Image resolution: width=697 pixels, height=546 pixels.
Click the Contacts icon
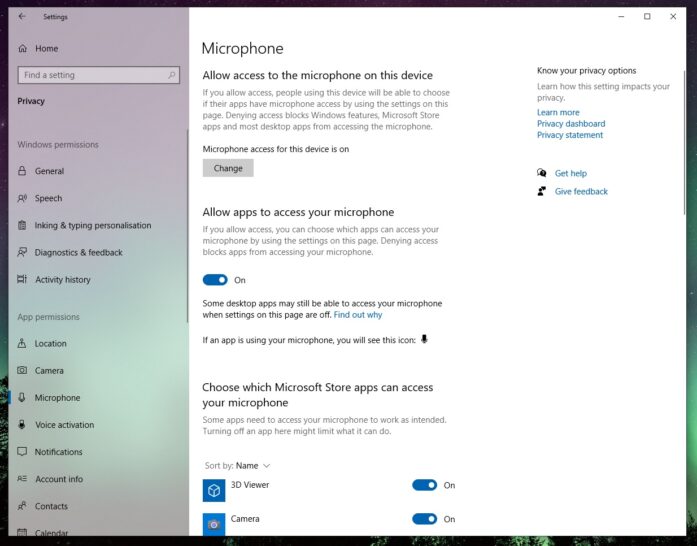point(22,506)
